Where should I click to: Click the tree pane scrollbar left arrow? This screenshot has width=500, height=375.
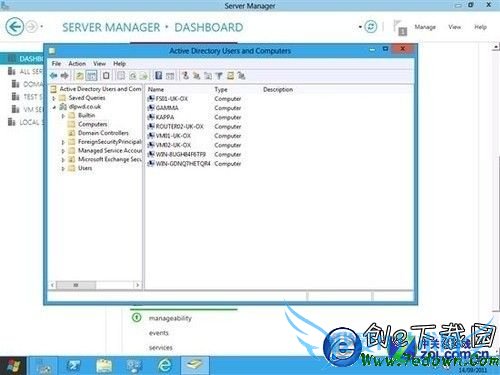52,285
